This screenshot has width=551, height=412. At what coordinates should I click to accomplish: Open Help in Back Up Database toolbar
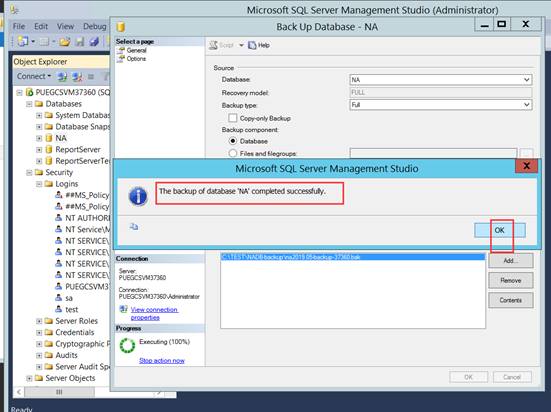tap(259, 45)
